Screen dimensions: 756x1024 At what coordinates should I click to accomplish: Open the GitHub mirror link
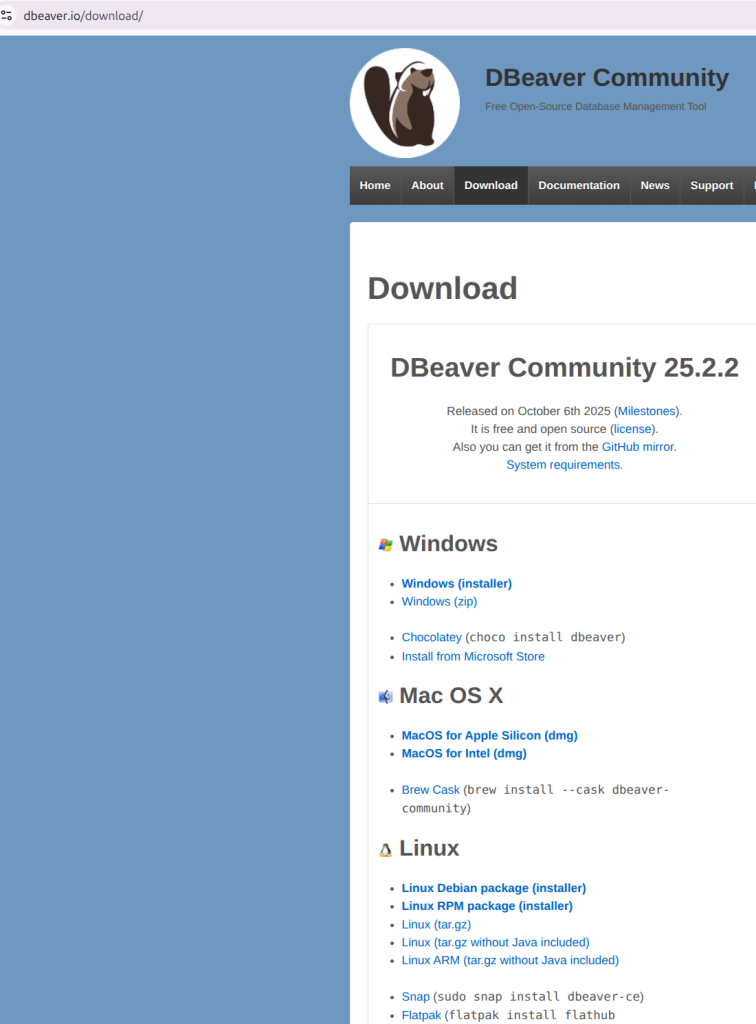(x=637, y=447)
